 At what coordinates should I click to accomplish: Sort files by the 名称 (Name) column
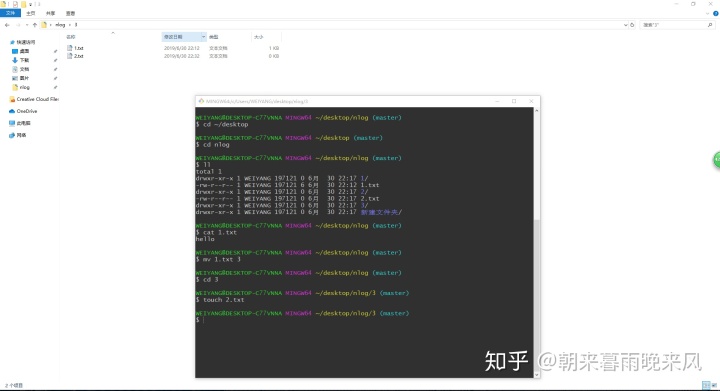click(x=71, y=37)
